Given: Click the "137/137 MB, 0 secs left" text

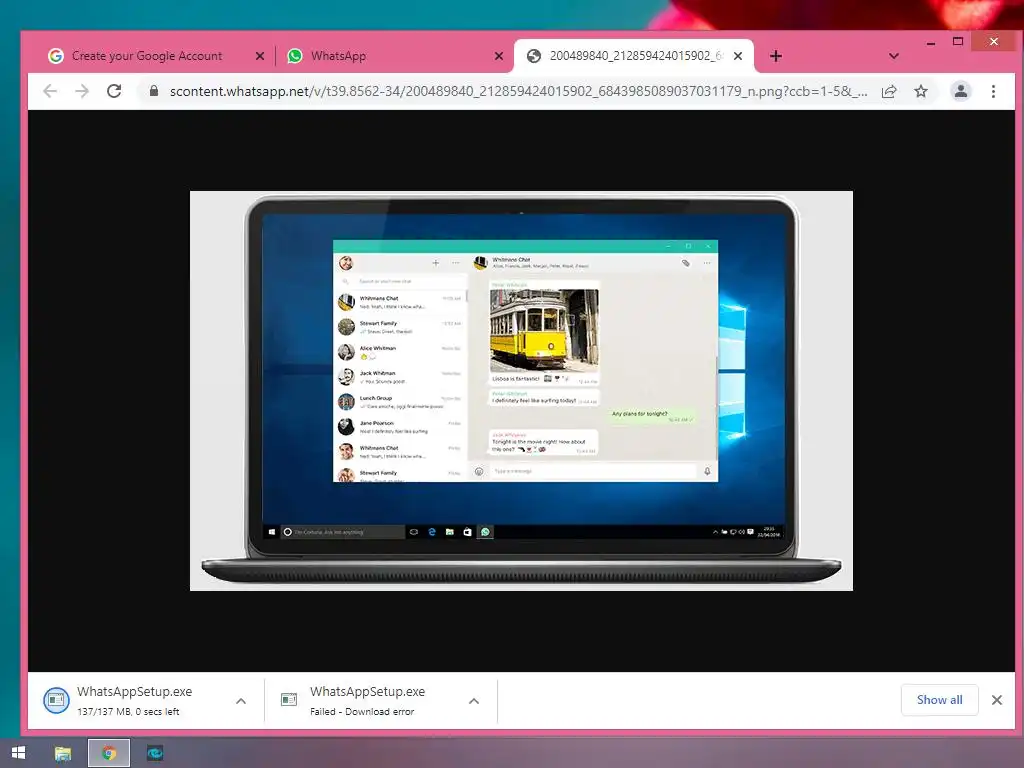Looking at the screenshot, I should (x=128, y=712).
